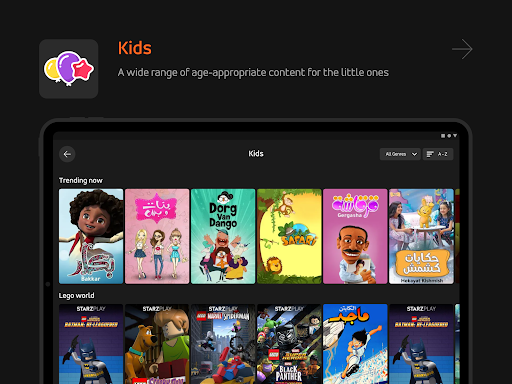The width and height of the screenshot is (512, 384).
Task: Click the Kids balloons icon
Action: coord(69,69)
